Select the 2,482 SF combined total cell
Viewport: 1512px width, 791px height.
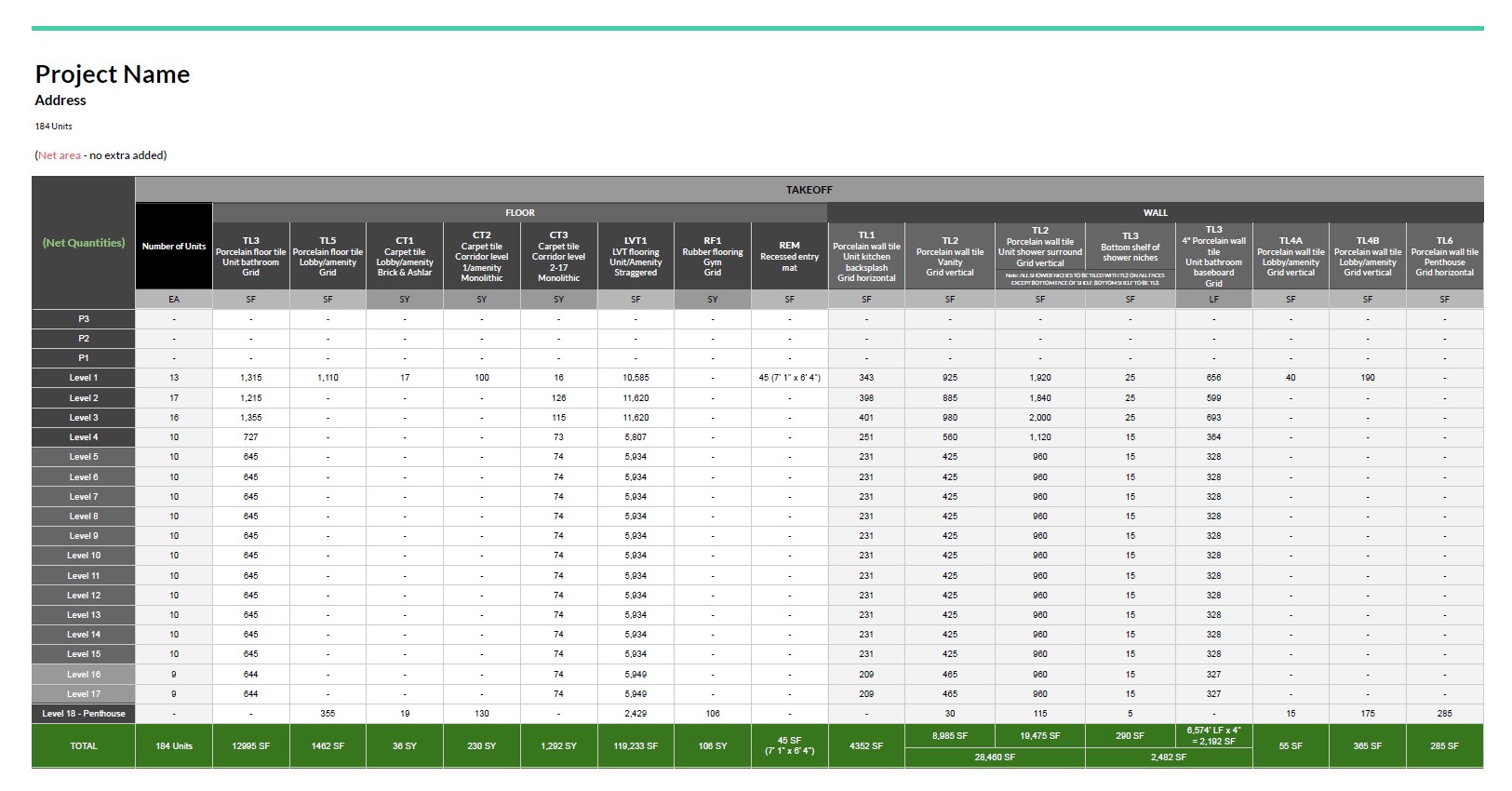click(x=1168, y=757)
